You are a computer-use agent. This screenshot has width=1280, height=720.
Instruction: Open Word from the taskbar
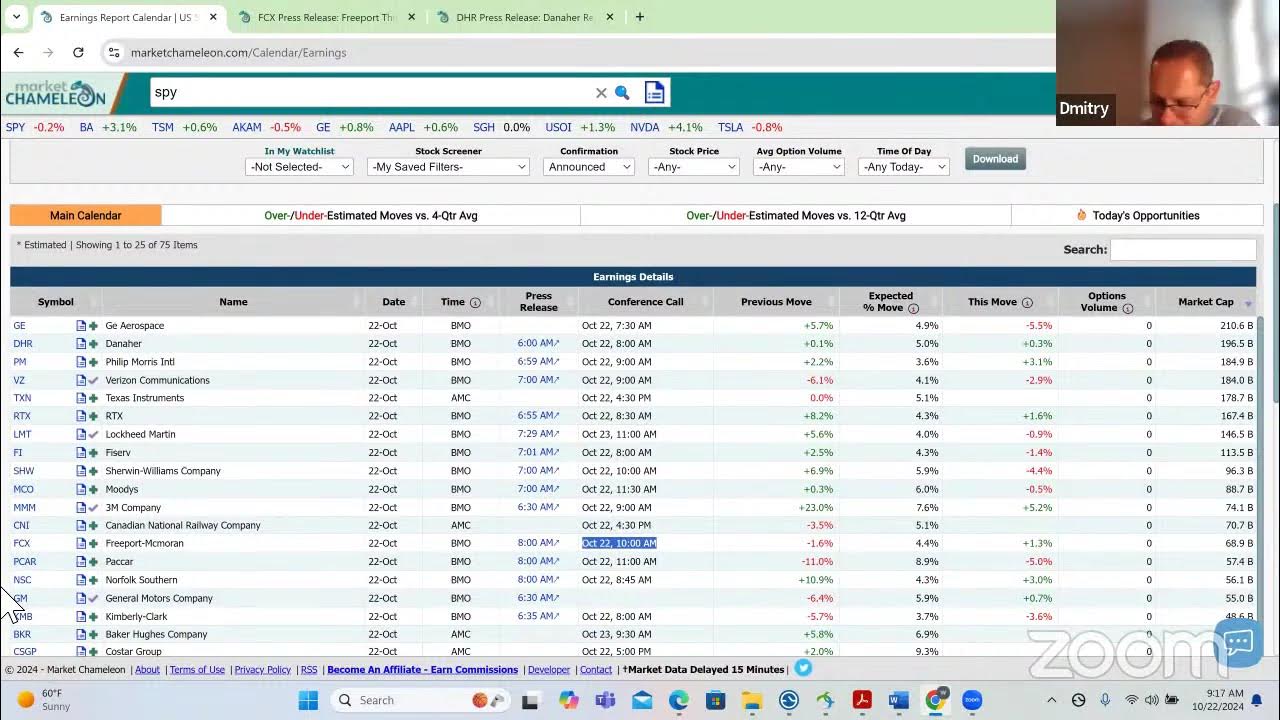pos(898,700)
